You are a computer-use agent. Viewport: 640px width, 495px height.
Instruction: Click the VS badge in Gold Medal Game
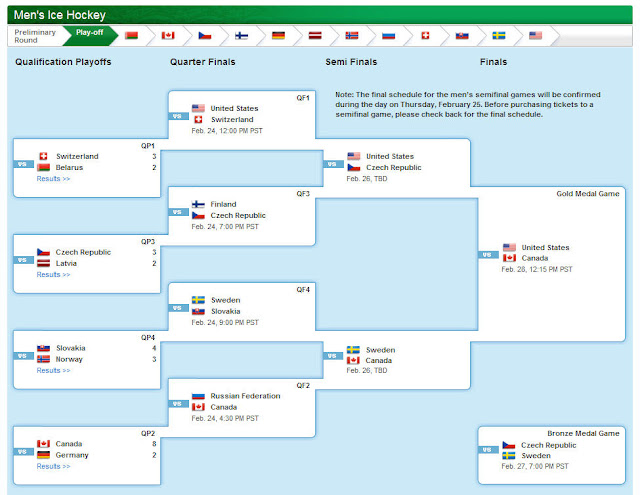pos(487,254)
